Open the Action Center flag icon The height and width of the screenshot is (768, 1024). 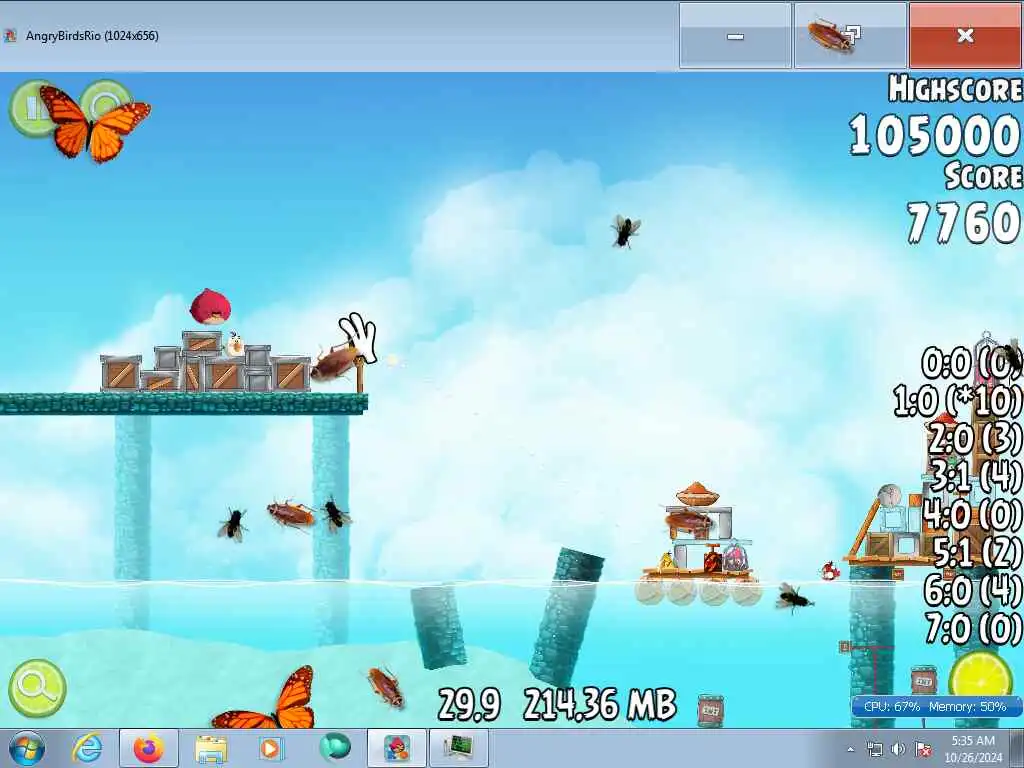point(923,748)
